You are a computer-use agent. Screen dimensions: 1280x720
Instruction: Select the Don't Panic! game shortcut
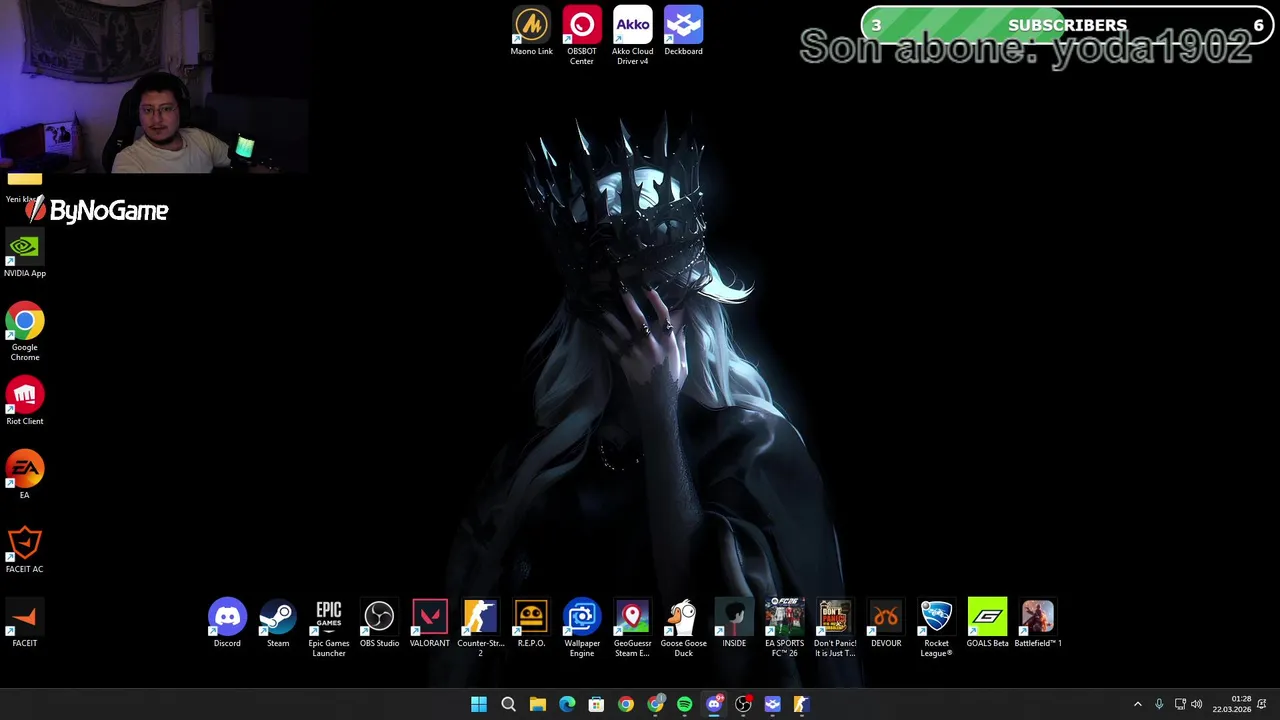tap(835, 629)
